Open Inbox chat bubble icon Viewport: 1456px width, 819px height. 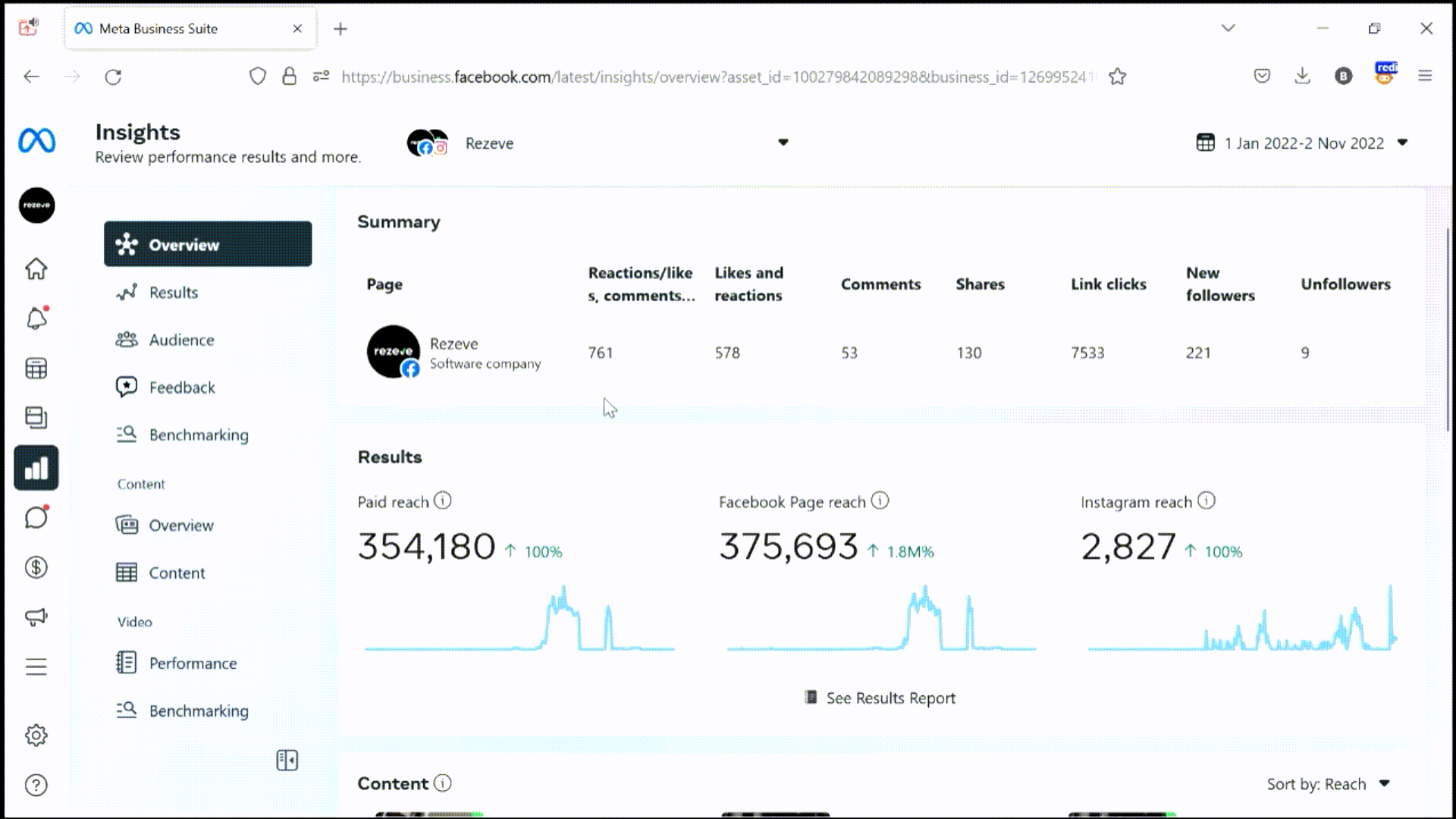(36, 517)
